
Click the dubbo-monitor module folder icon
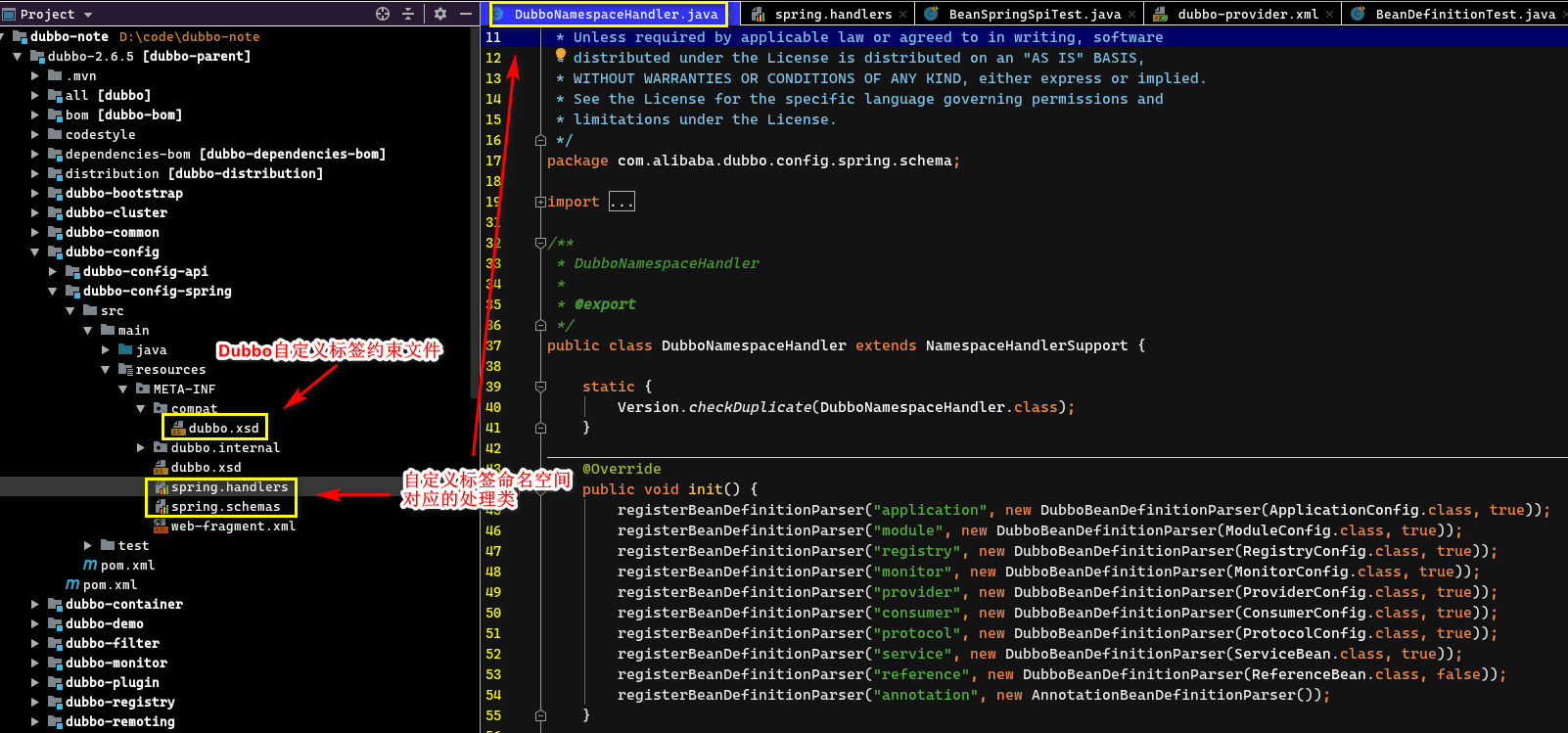click(x=56, y=663)
